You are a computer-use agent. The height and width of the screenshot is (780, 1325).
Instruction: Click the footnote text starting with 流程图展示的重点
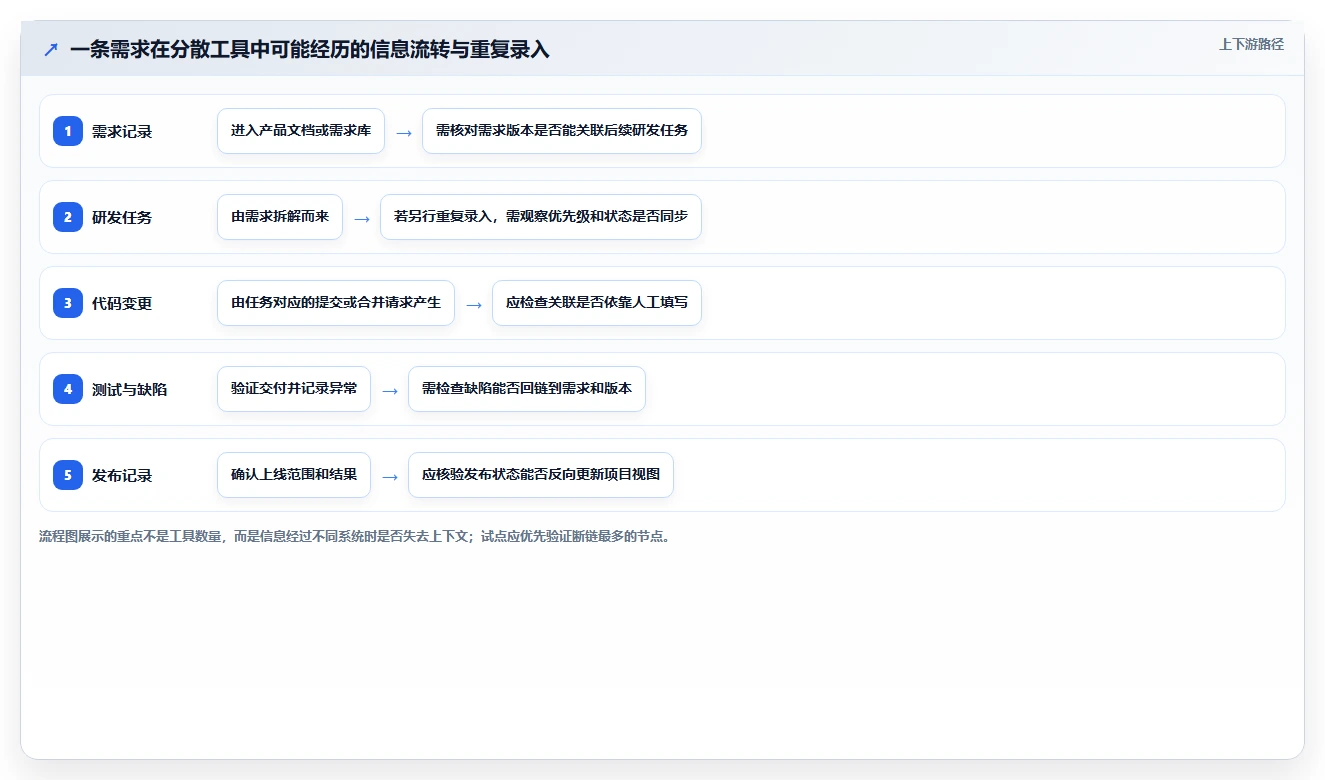pos(355,536)
